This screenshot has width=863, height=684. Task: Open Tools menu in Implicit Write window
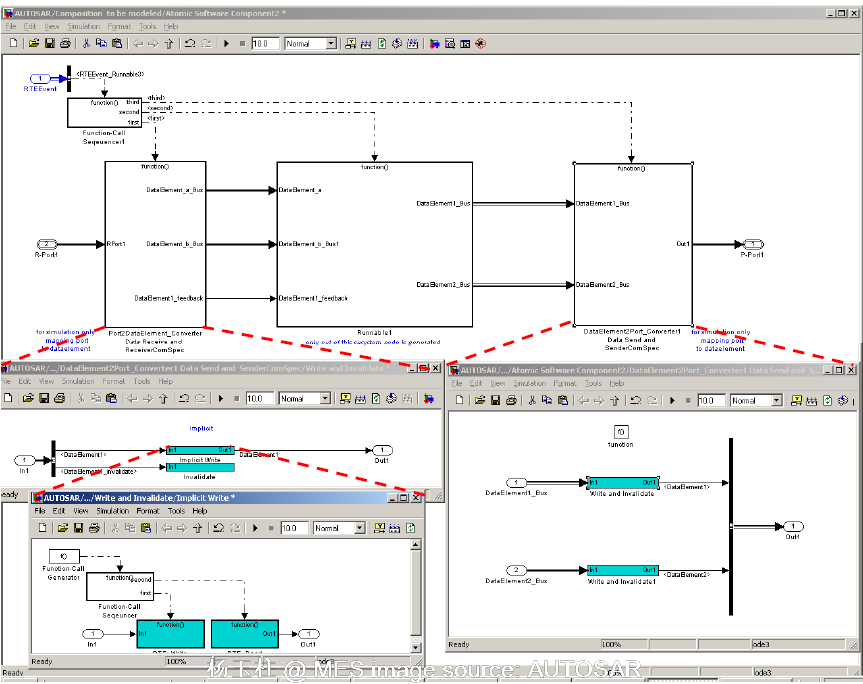coord(176,511)
